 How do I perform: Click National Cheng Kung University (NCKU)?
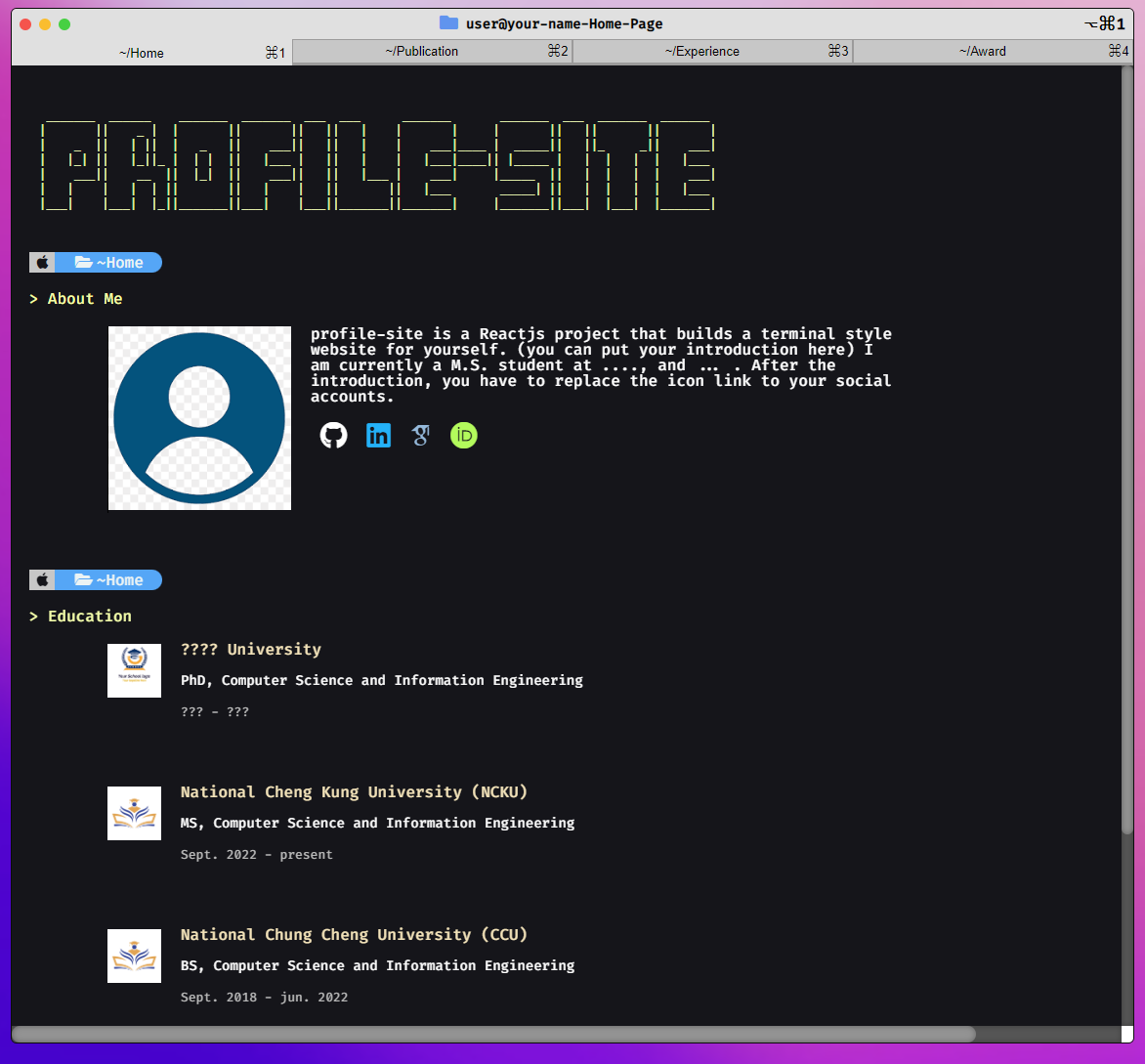355,791
